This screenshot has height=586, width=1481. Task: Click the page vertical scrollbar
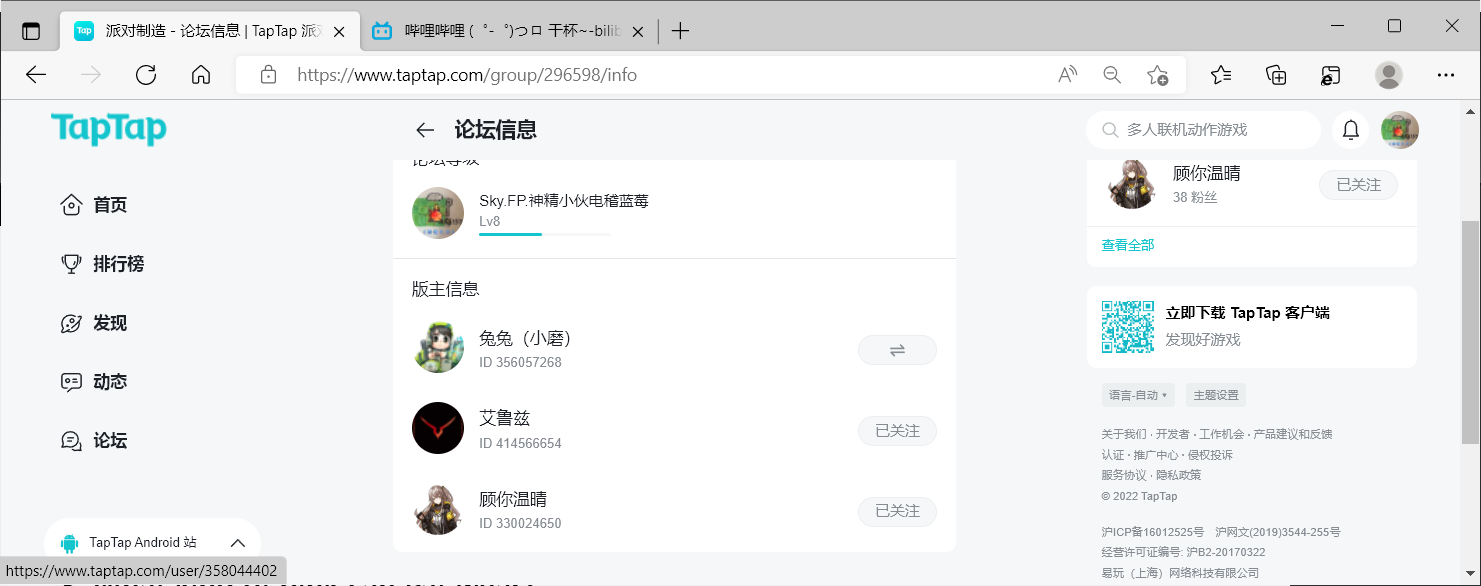(x=1470, y=333)
